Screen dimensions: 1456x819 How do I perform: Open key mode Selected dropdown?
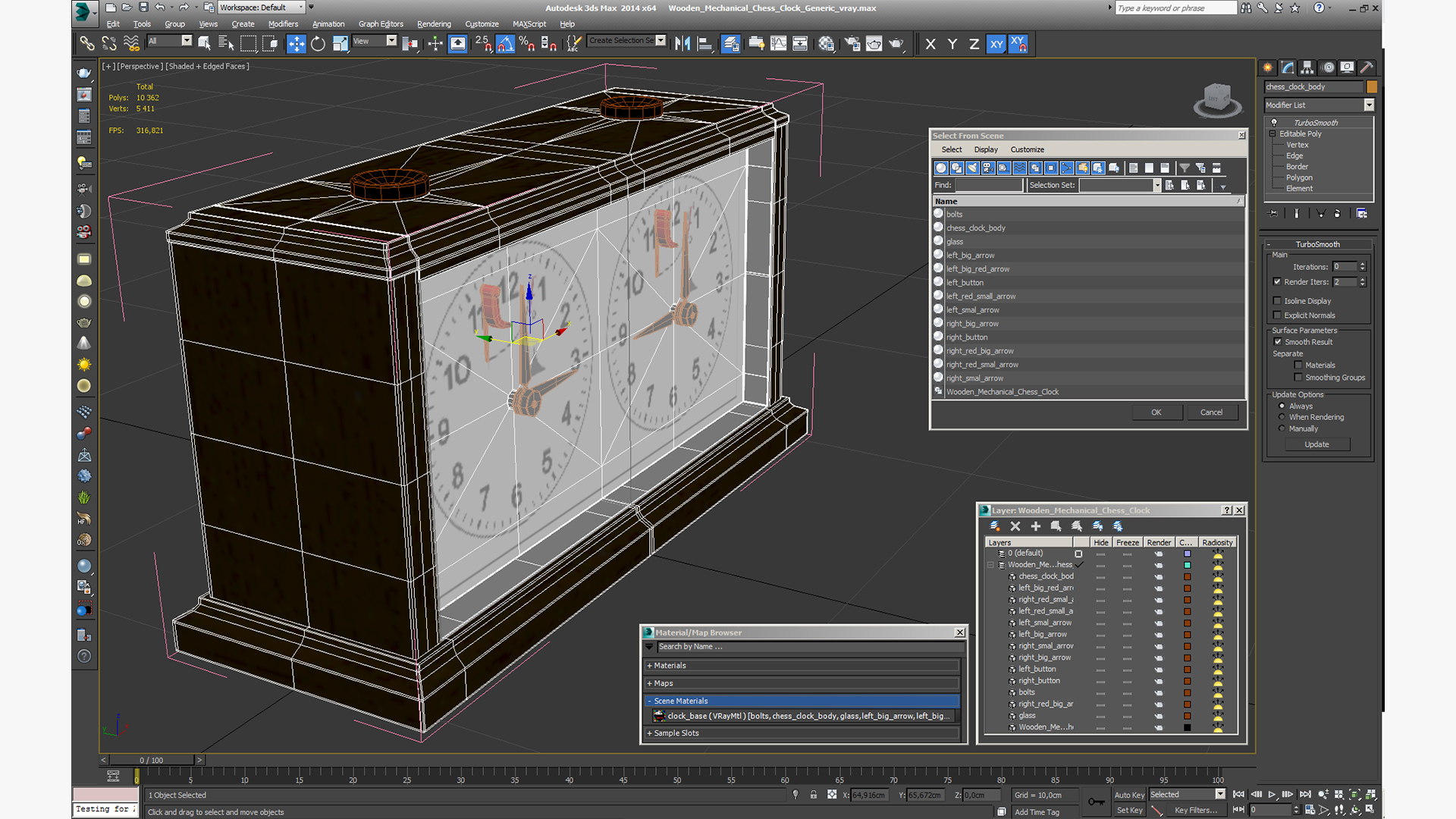pos(1219,794)
